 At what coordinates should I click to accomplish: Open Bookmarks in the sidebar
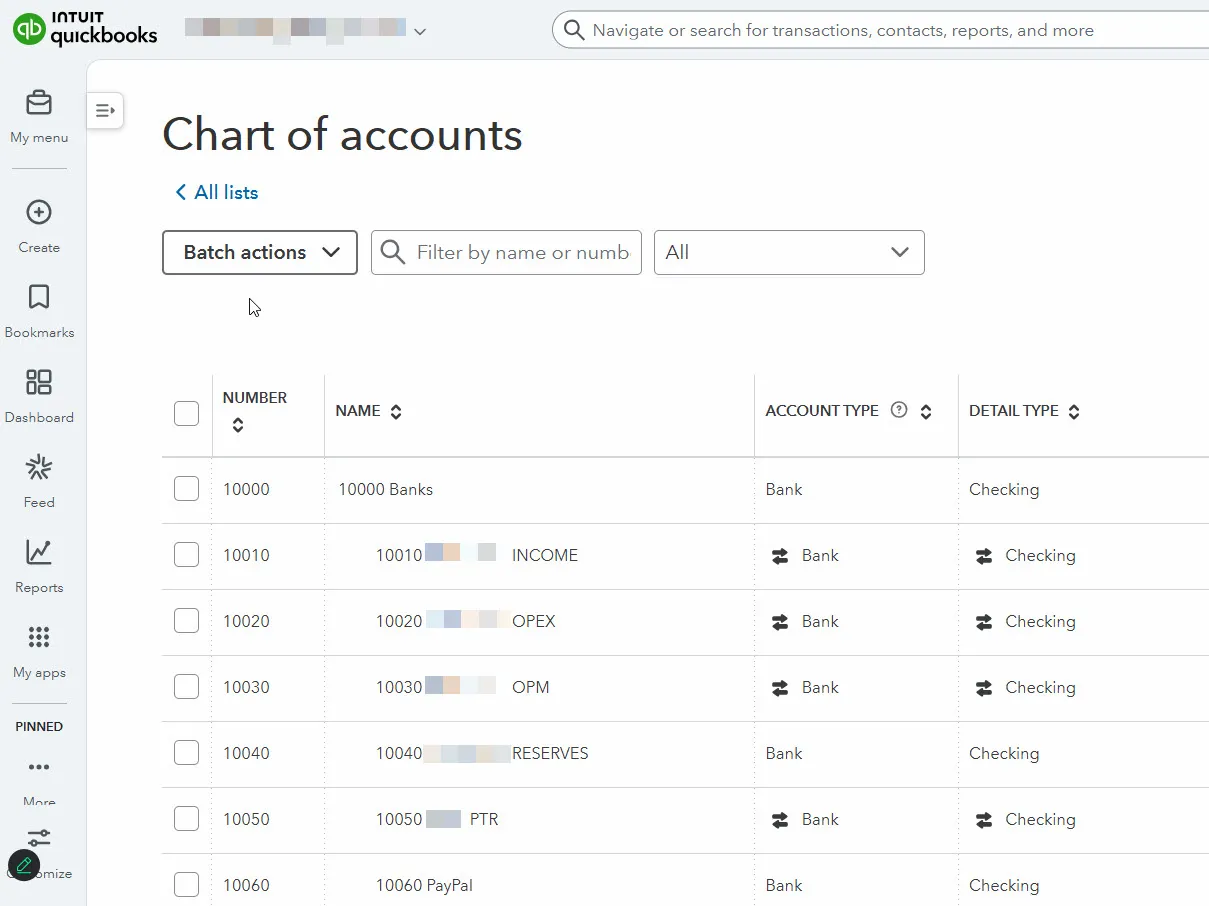(x=39, y=298)
